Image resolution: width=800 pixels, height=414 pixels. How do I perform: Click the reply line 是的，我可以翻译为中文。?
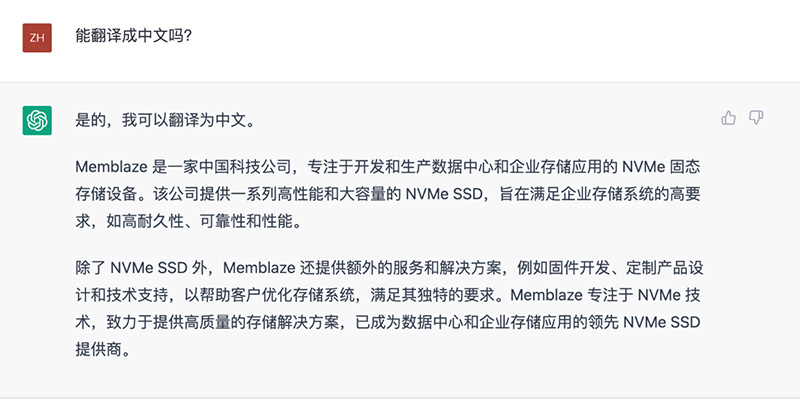tap(165, 120)
